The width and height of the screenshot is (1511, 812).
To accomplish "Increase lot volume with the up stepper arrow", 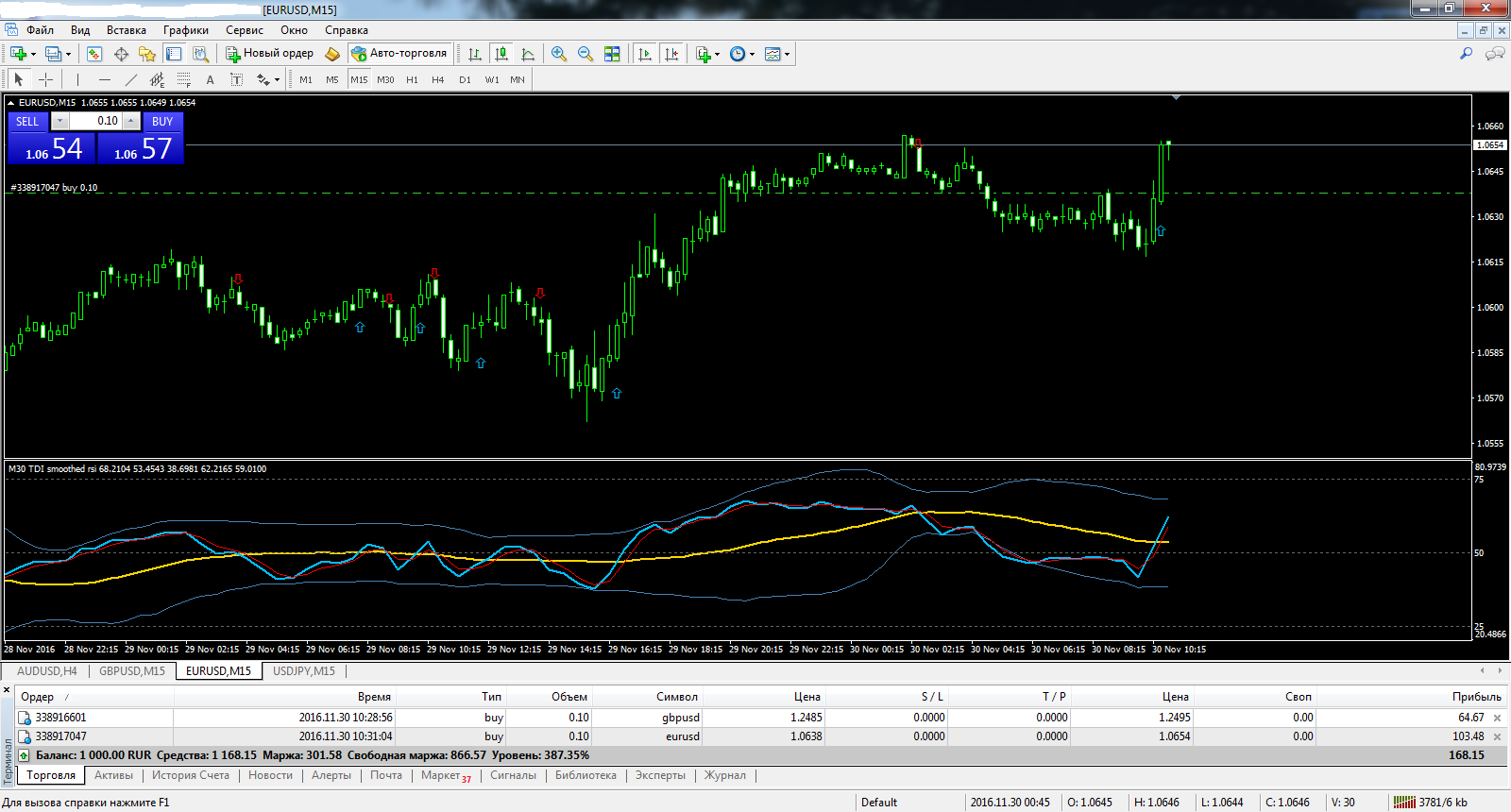I will point(131,121).
